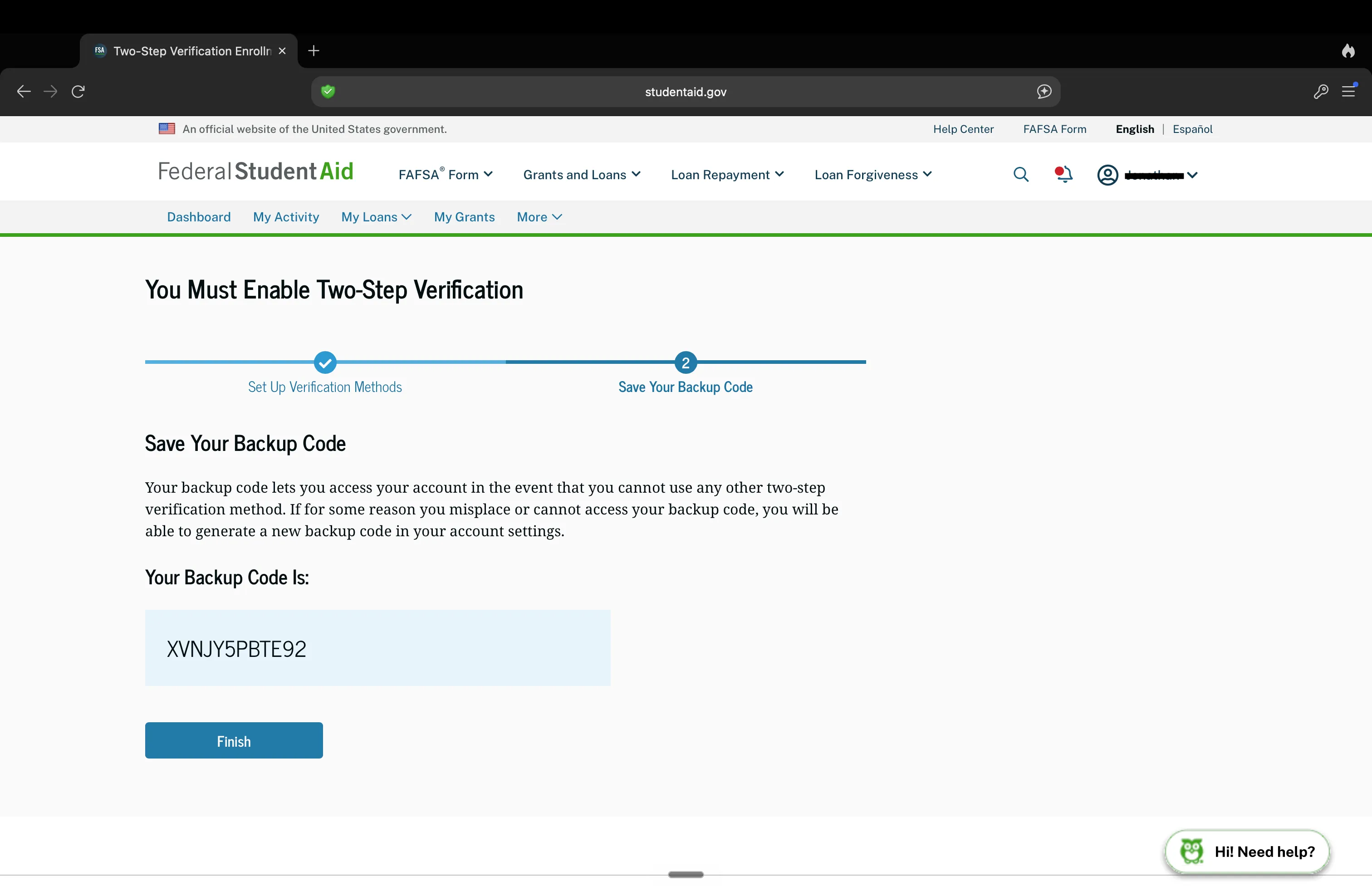Open the browser hamburger menu
Image resolution: width=1372 pixels, height=891 pixels.
[1348, 91]
